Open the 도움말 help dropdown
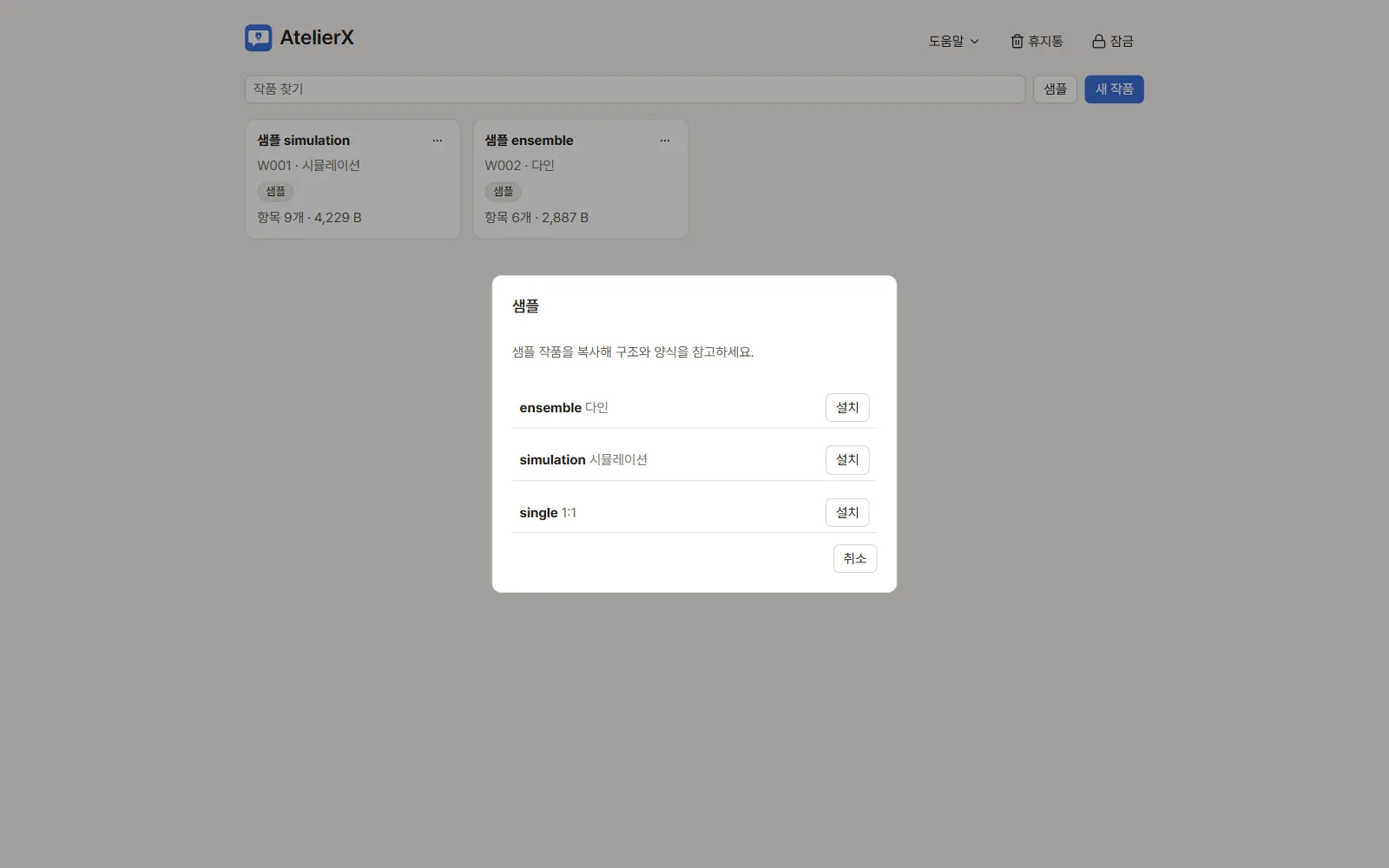The image size is (1389, 868). pyautogui.click(x=953, y=41)
